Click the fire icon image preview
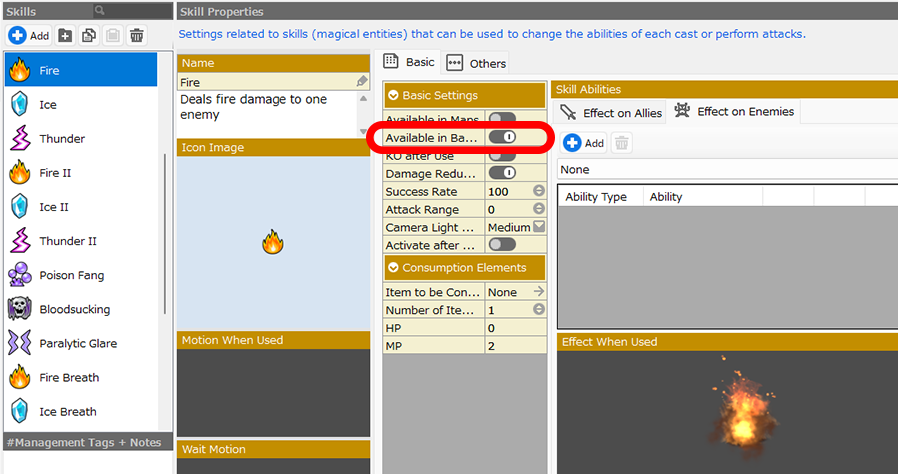Image resolution: width=898 pixels, height=474 pixels. 272,241
